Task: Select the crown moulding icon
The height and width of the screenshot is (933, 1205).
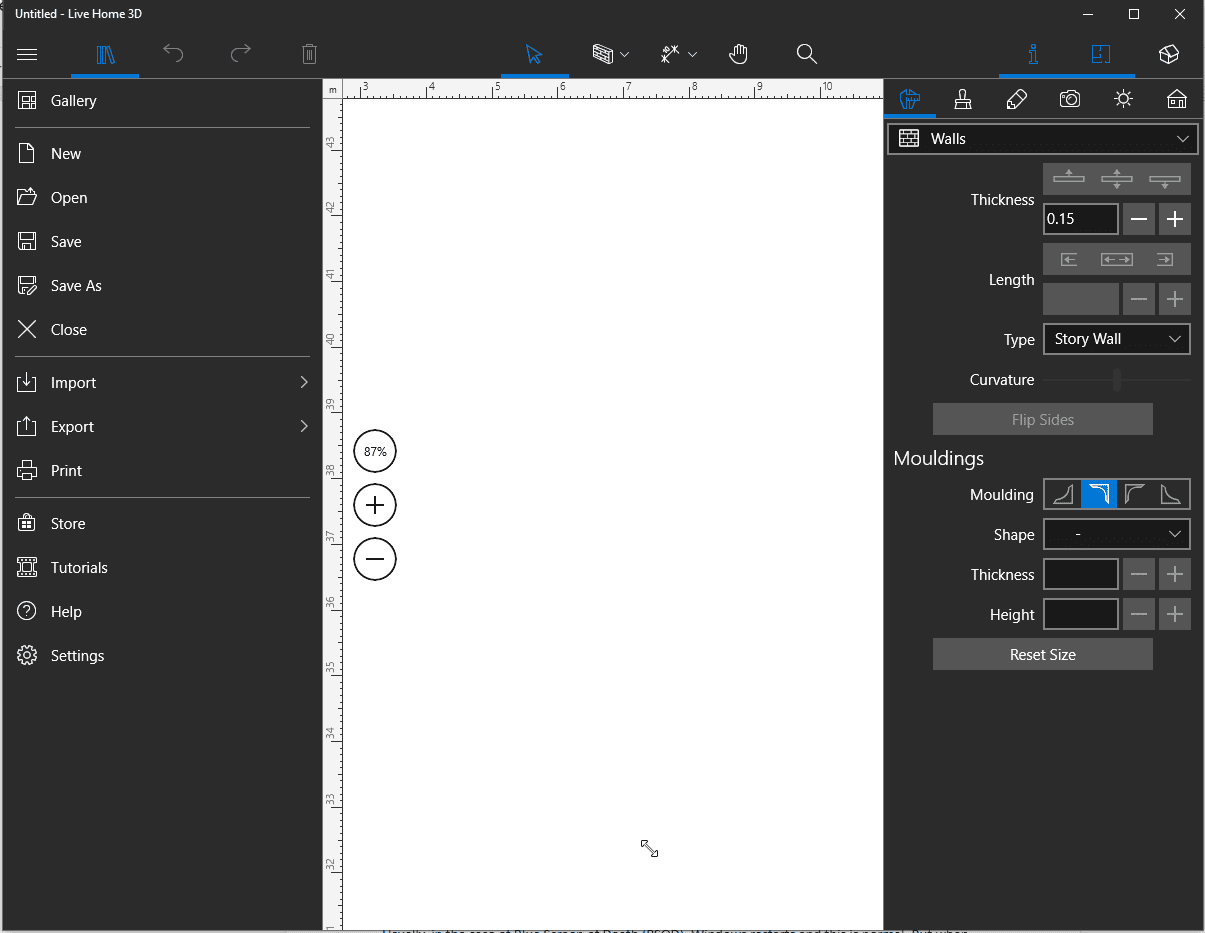Action: 1099,494
